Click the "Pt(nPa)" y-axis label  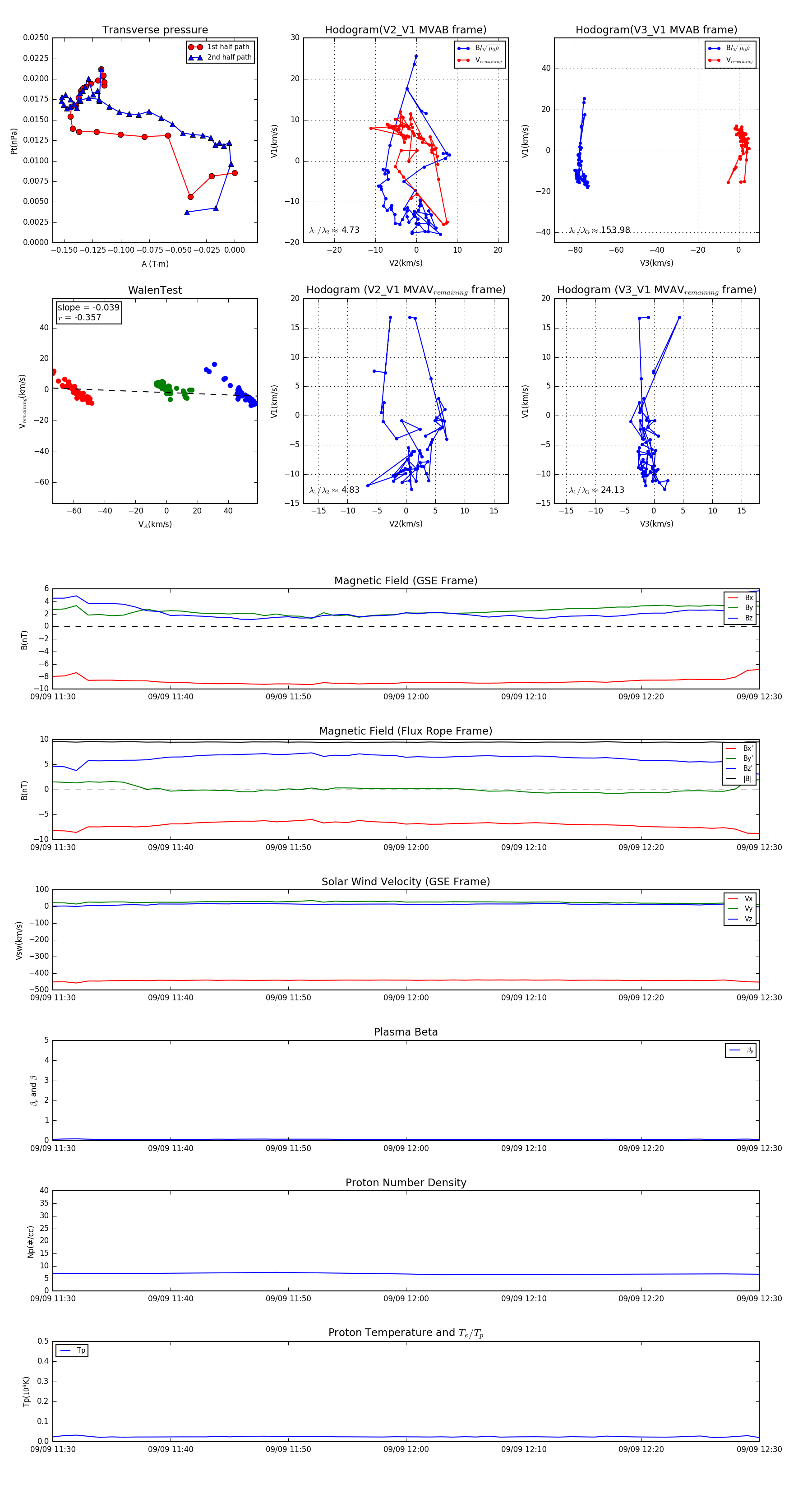coord(14,140)
